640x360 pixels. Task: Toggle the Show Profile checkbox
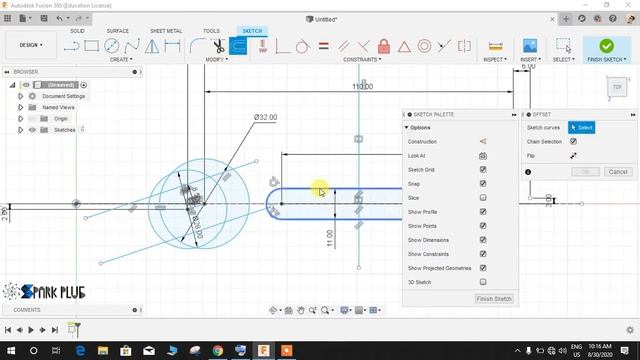tap(483, 211)
